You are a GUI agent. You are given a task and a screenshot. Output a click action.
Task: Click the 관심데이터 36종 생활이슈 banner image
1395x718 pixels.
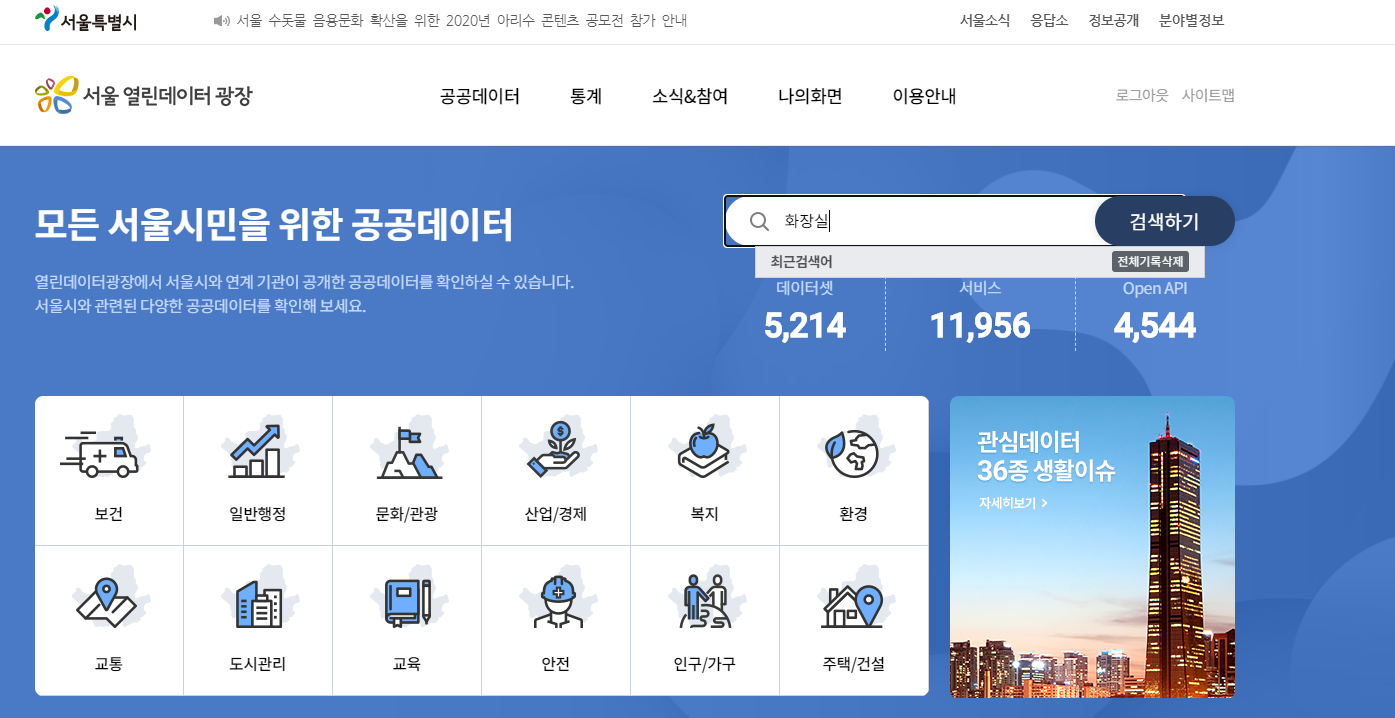tap(1092, 546)
